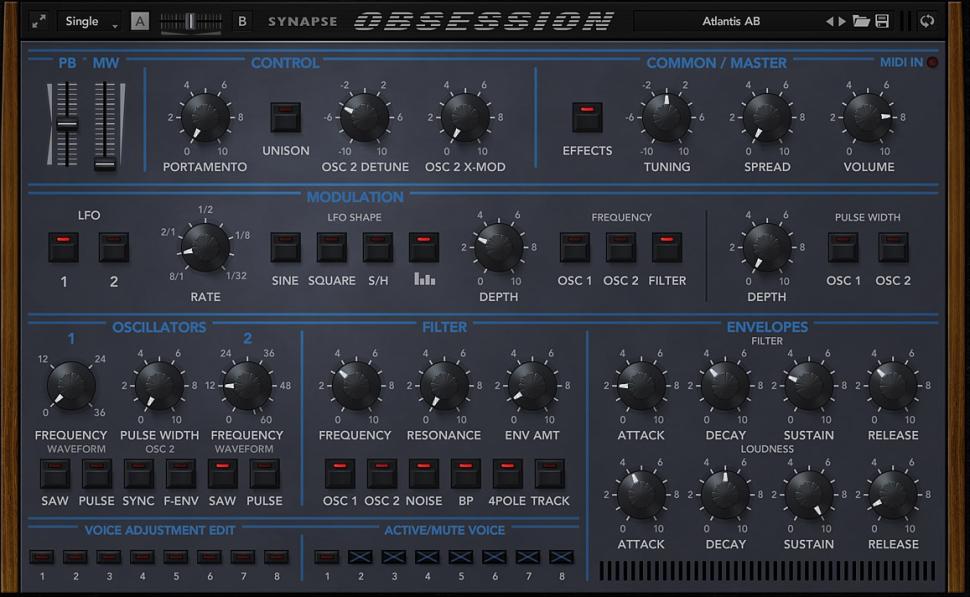The width and height of the screenshot is (970, 597).
Task: Enable the 4POLE filter switch
Action: coord(508,473)
